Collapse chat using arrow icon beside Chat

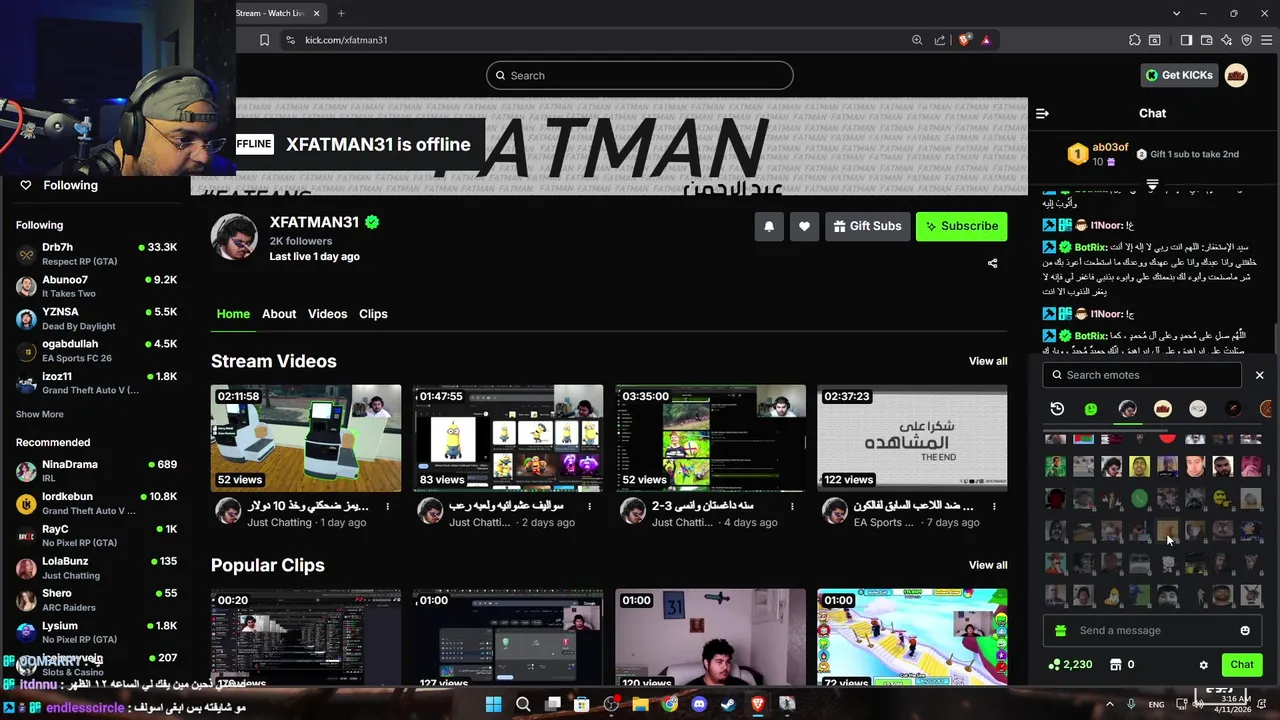click(x=1042, y=113)
